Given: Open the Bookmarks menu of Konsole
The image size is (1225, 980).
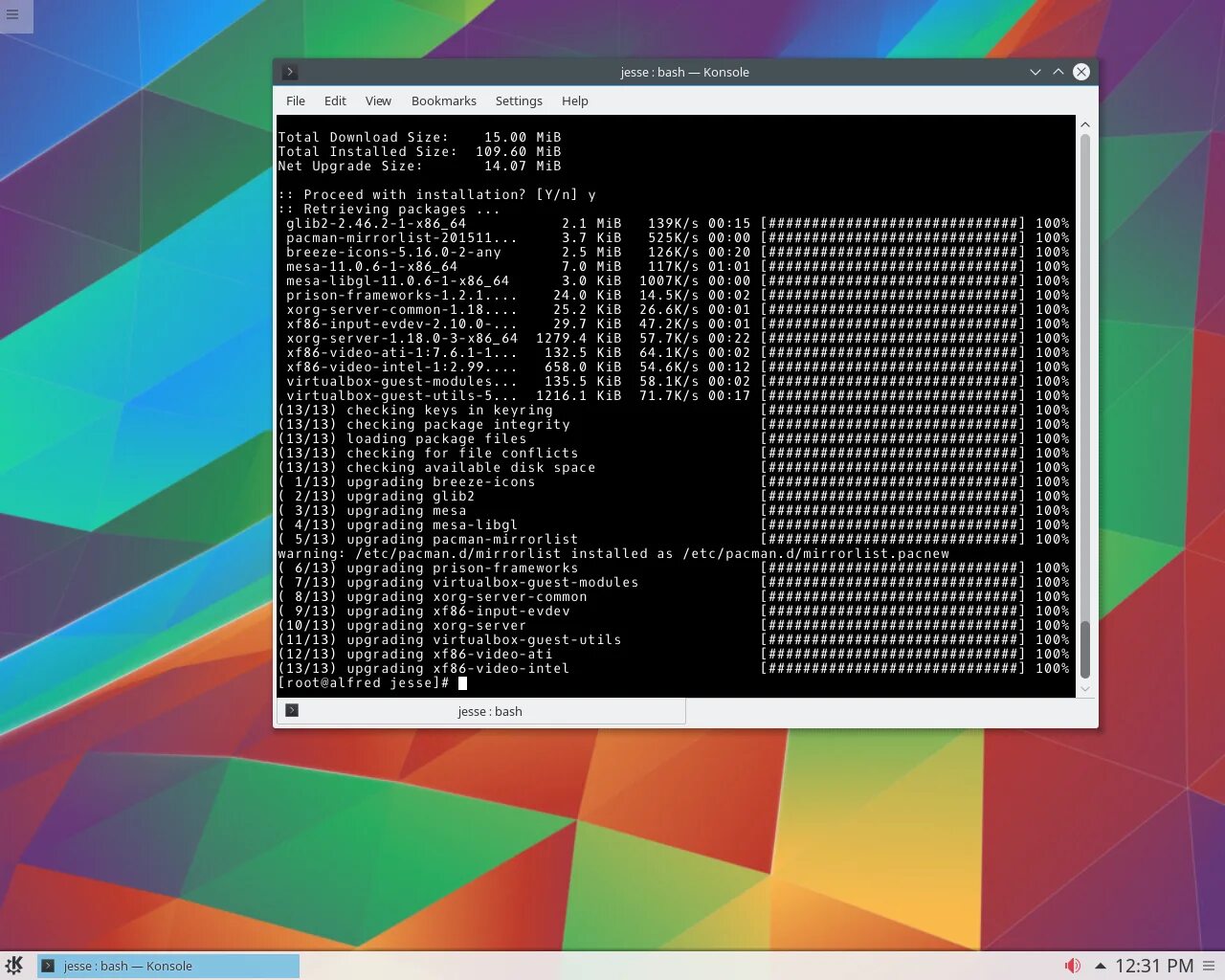Looking at the screenshot, I should [x=443, y=100].
